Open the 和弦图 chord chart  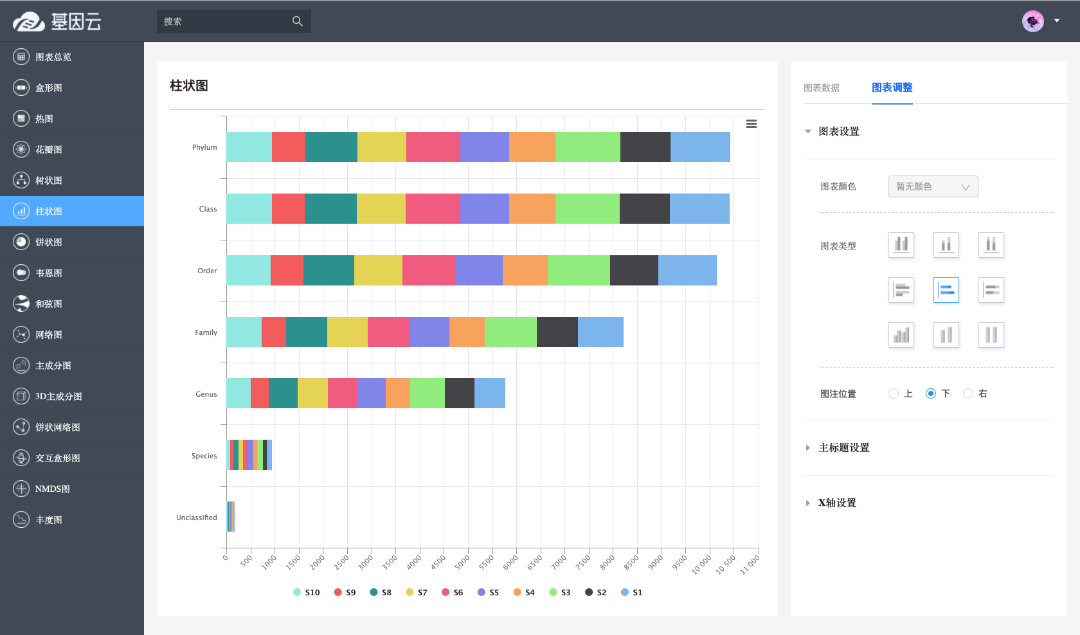[x=49, y=304]
